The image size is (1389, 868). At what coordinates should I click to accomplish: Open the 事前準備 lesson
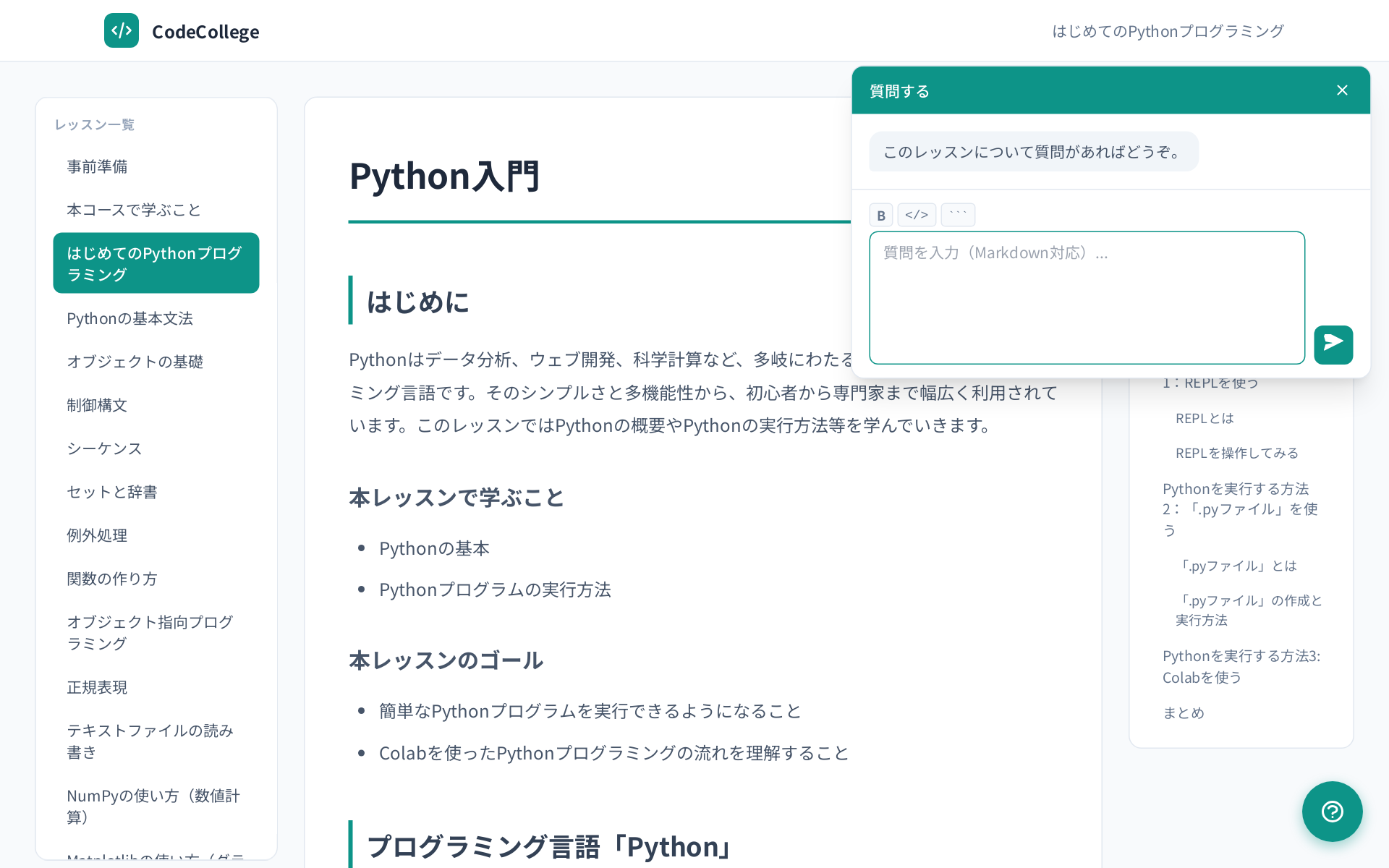[156, 166]
